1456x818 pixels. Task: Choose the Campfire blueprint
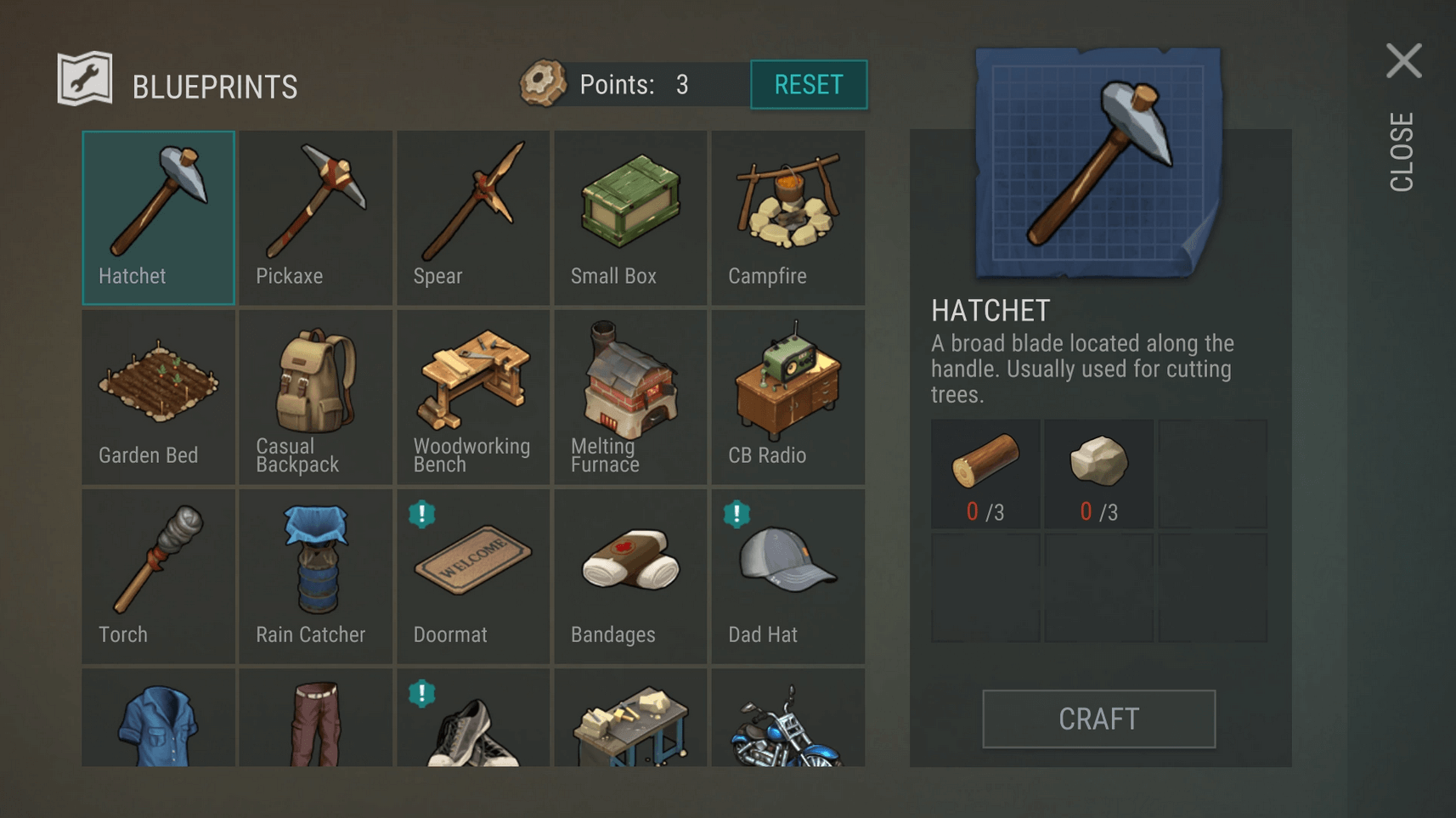(x=788, y=217)
